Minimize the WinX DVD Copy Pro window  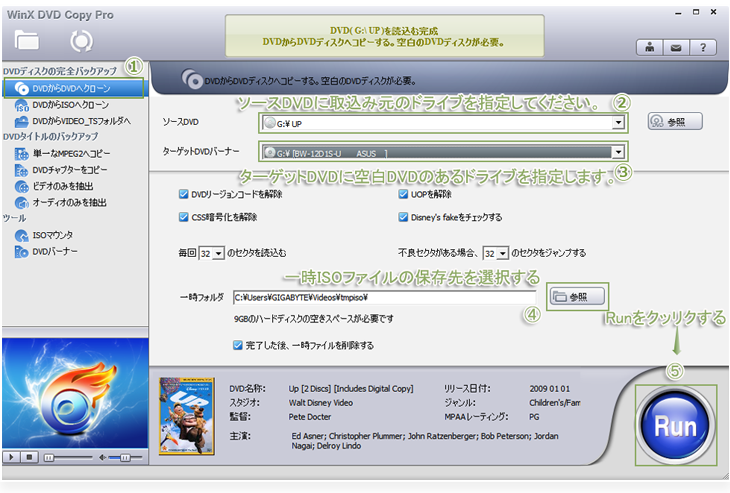pos(678,13)
